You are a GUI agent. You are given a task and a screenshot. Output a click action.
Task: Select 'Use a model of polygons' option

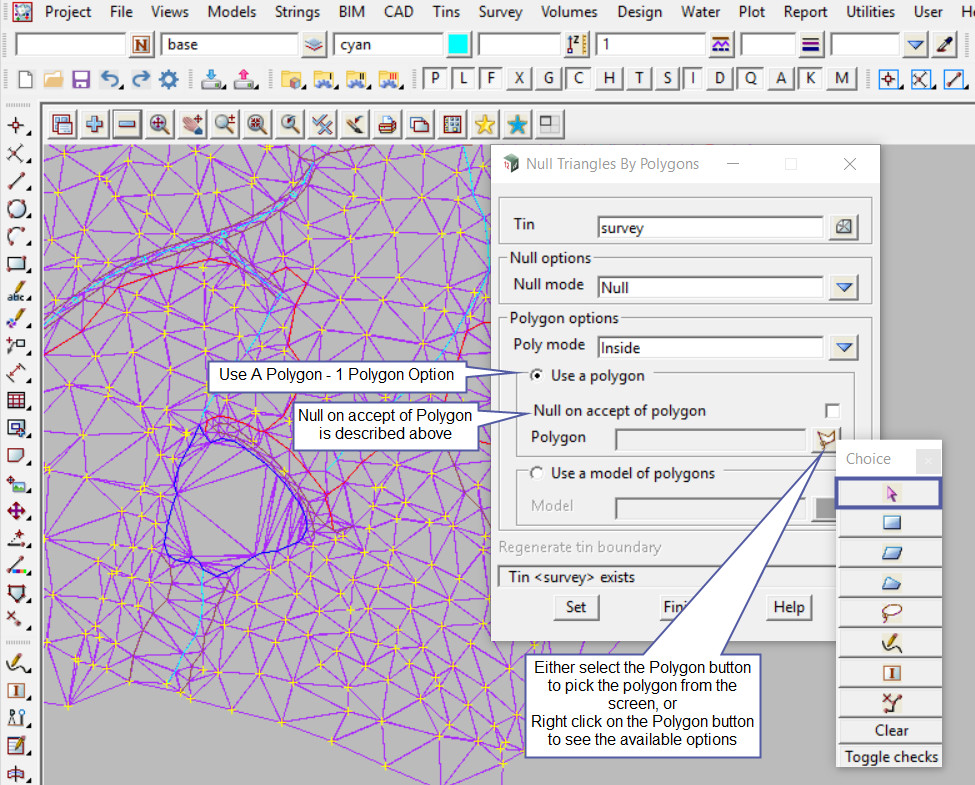tap(537, 473)
